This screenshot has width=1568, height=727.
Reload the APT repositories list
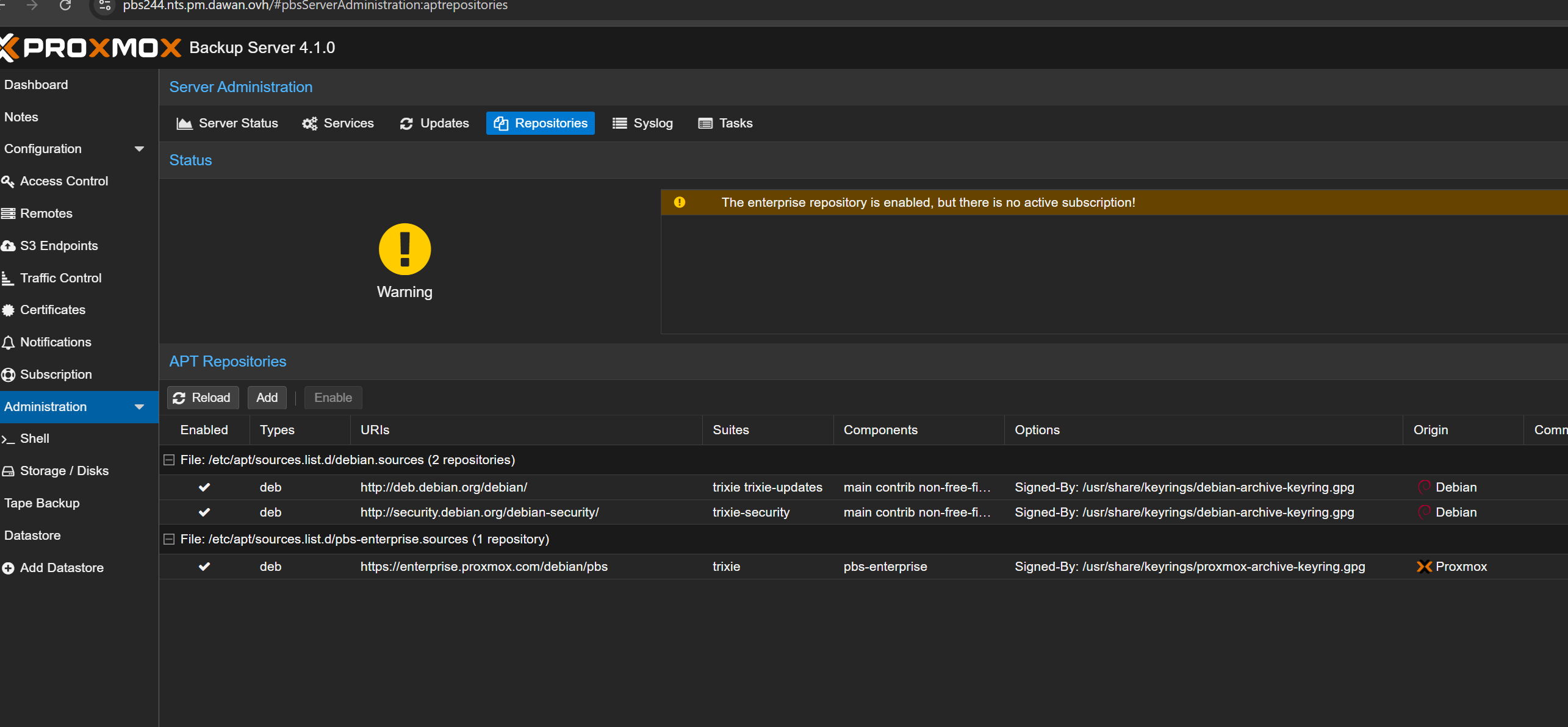[203, 398]
